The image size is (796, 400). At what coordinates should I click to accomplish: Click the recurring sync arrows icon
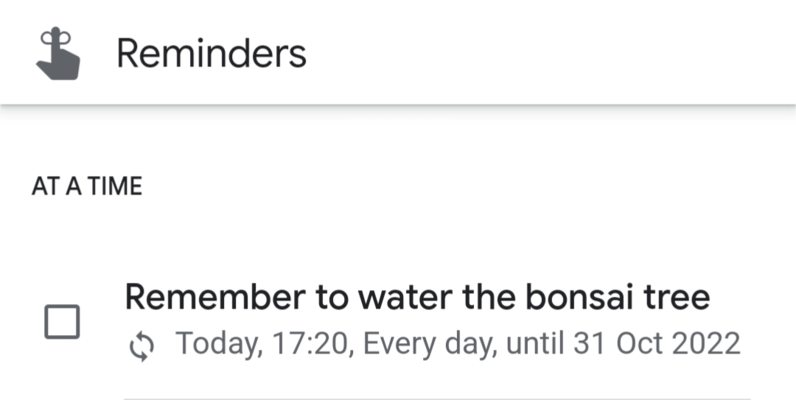coord(143,346)
